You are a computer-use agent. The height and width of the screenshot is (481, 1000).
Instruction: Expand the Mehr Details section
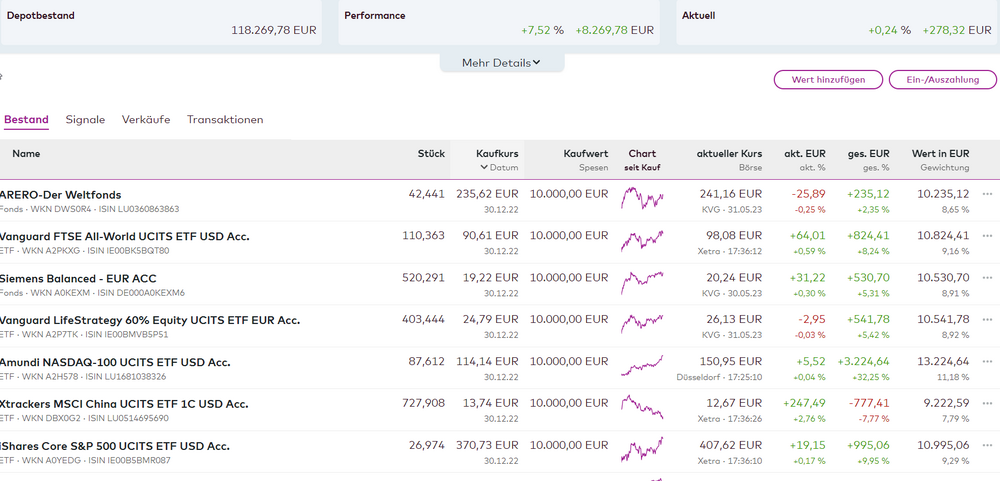click(x=501, y=63)
